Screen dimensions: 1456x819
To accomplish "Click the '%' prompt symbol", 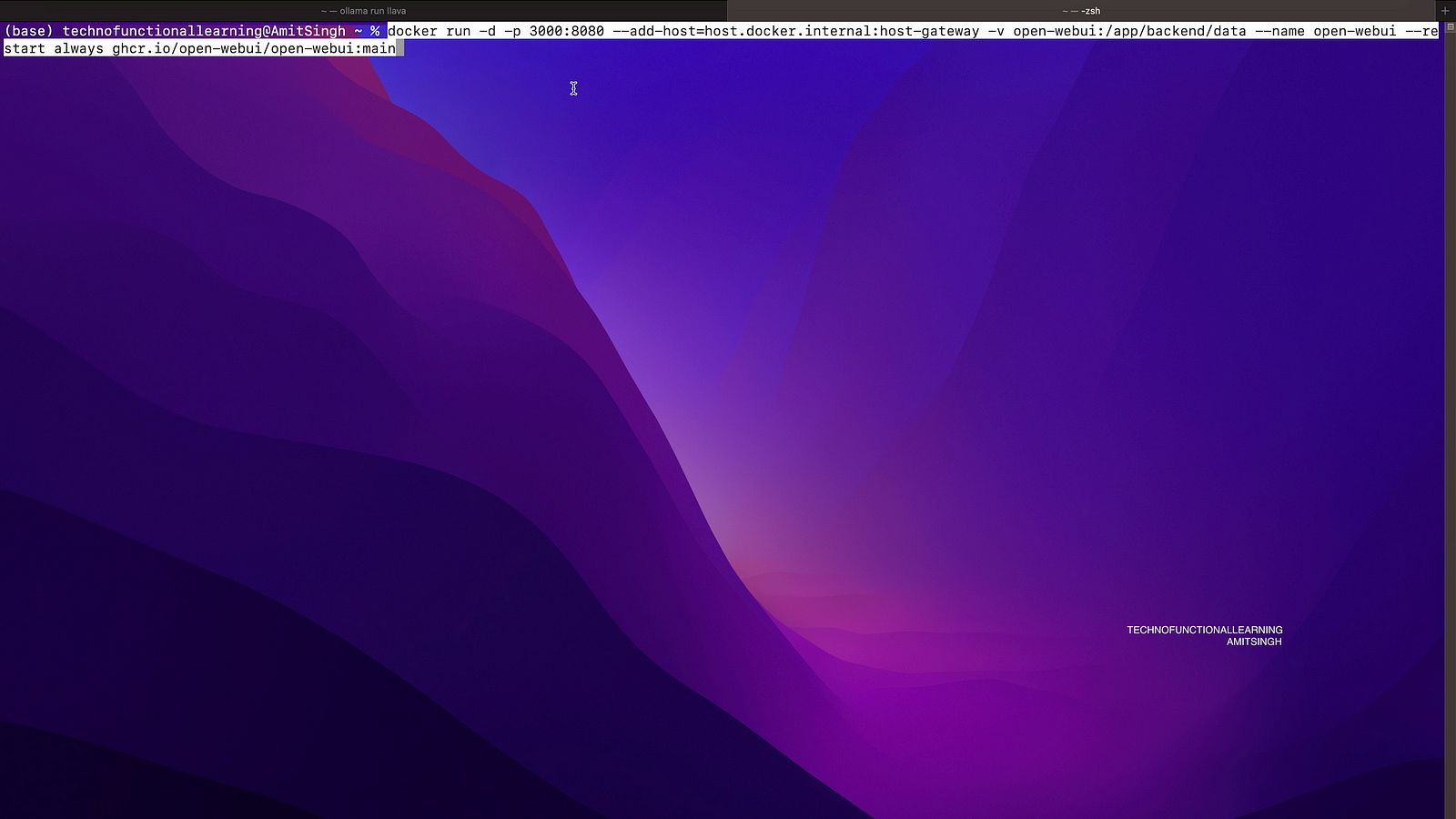I will point(374,31).
